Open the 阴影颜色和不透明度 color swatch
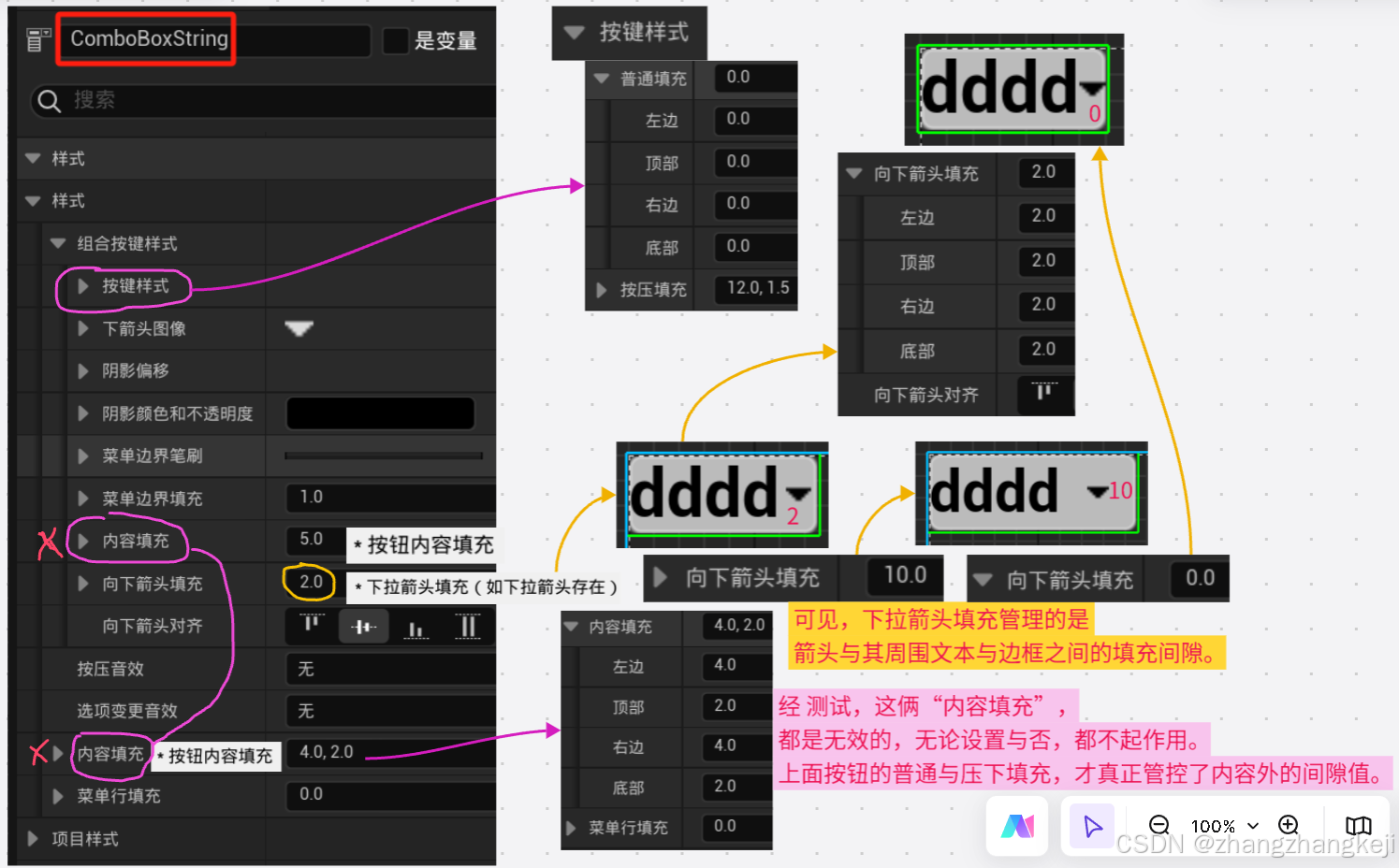 [380, 412]
